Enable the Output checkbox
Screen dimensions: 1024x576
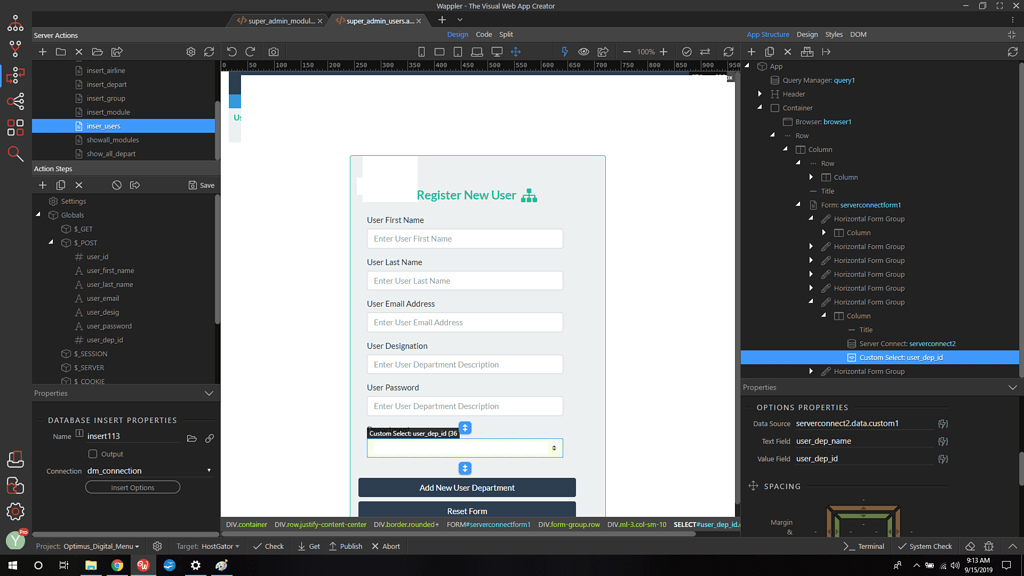[93, 454]
